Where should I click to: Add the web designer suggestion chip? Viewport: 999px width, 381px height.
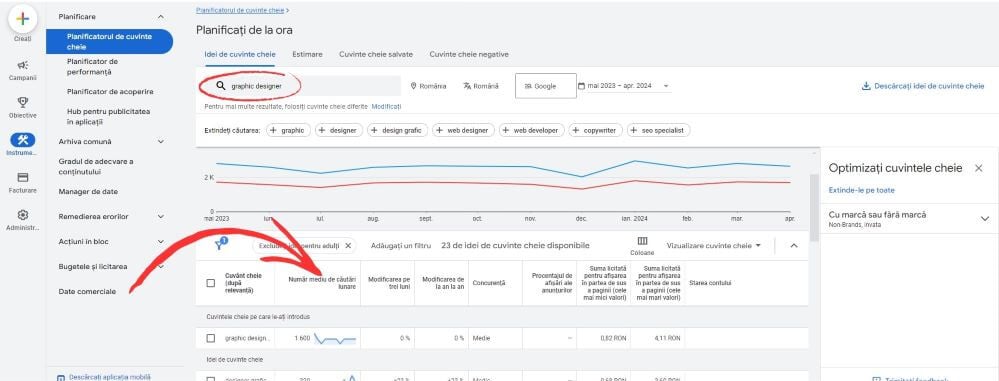tap(464, 130)
